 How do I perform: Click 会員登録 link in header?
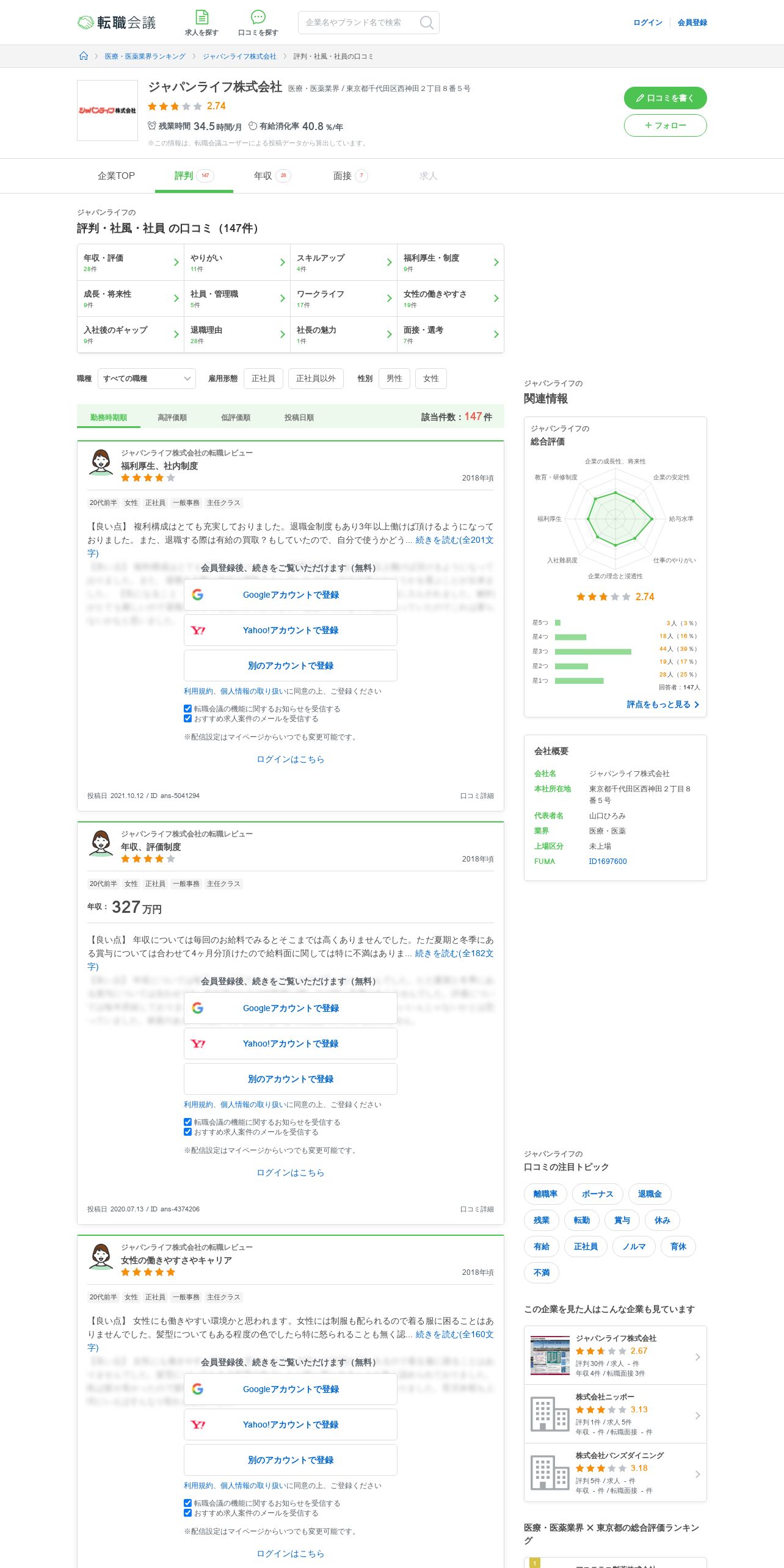[x=692, y=23]
